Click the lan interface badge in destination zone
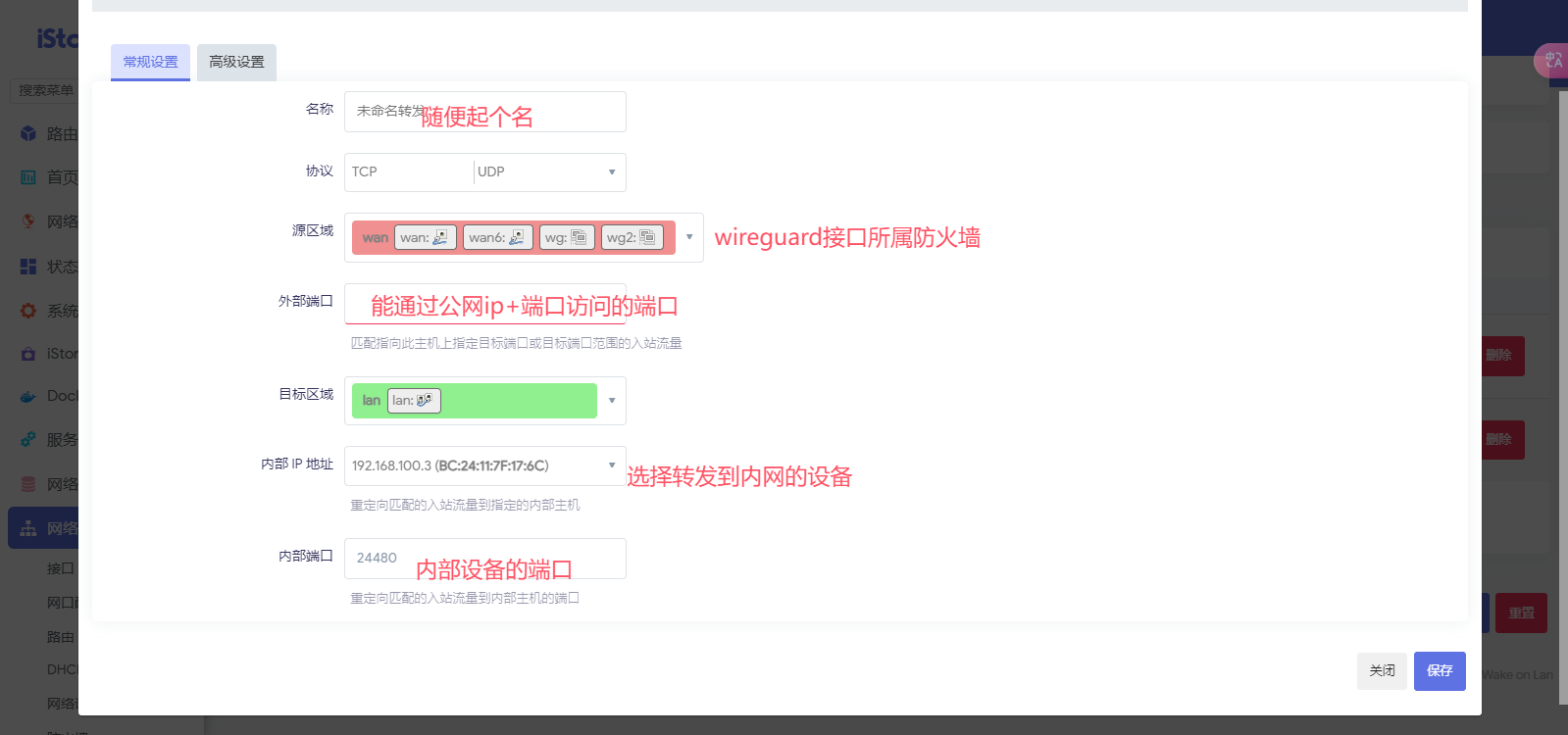The image size is (1568, 735). coord(413,400)
